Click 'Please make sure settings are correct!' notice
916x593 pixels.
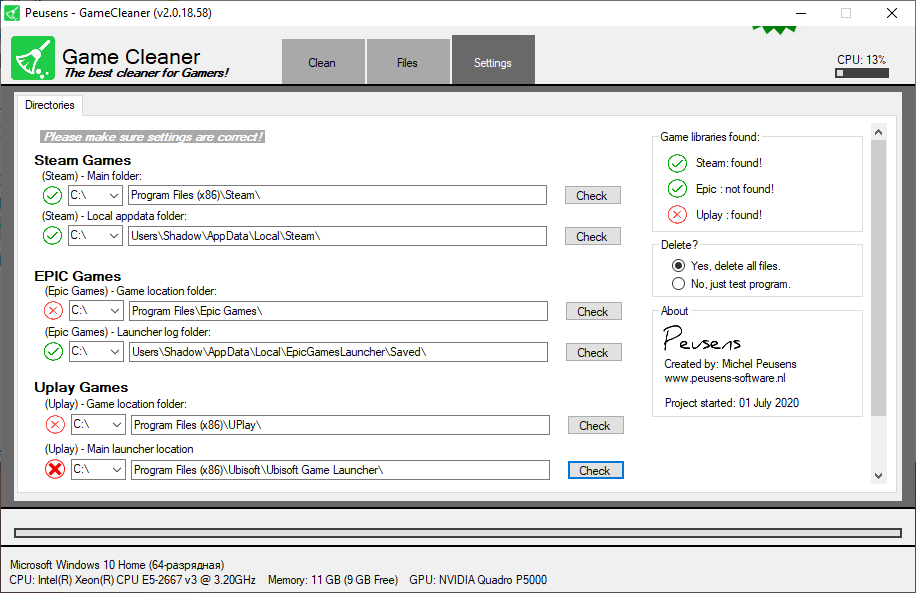coord(152,137)
